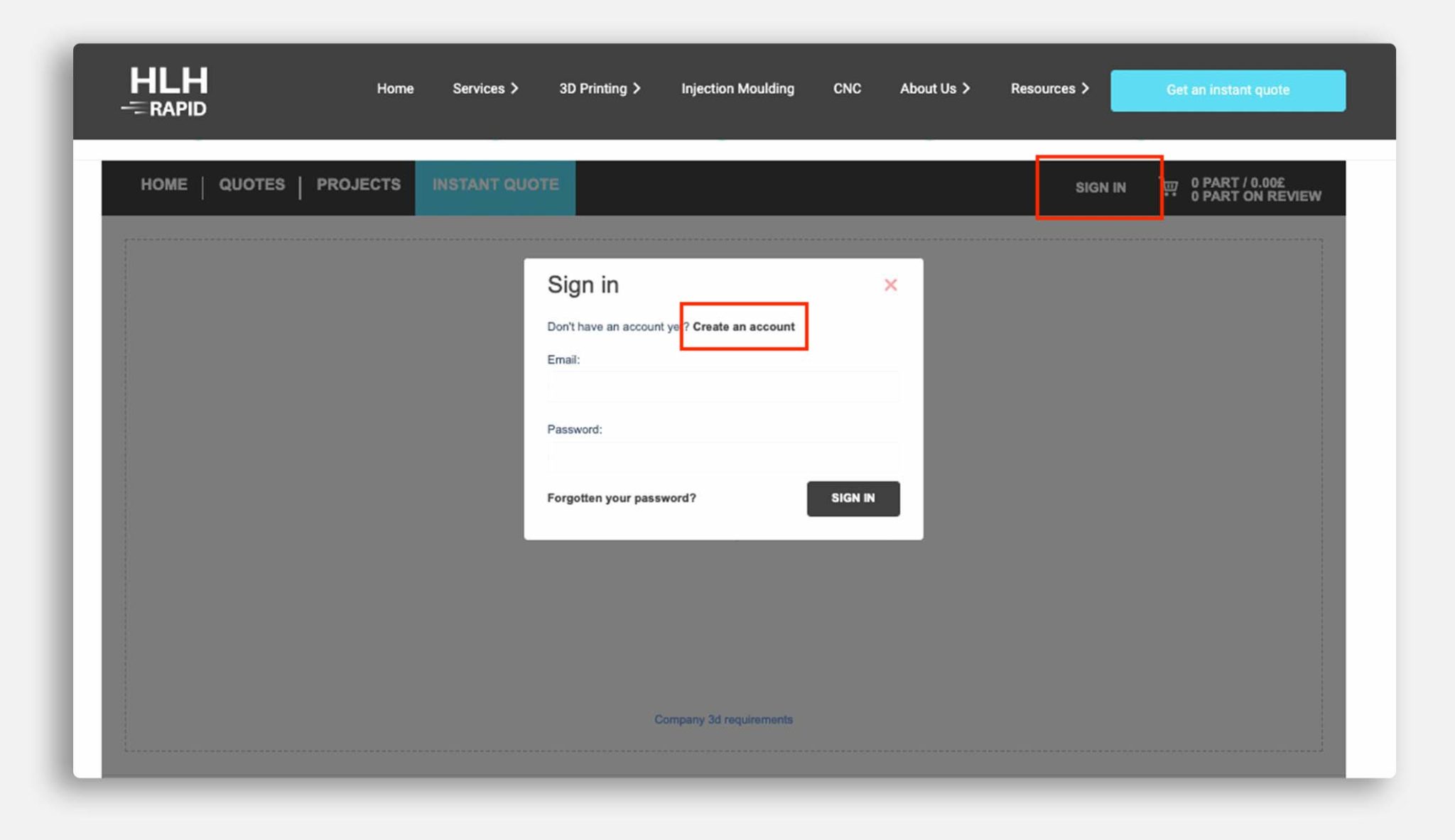This screenshot has width=1455, height=840.
Task: Close the Sign in dialog
Action: point(890,285)
